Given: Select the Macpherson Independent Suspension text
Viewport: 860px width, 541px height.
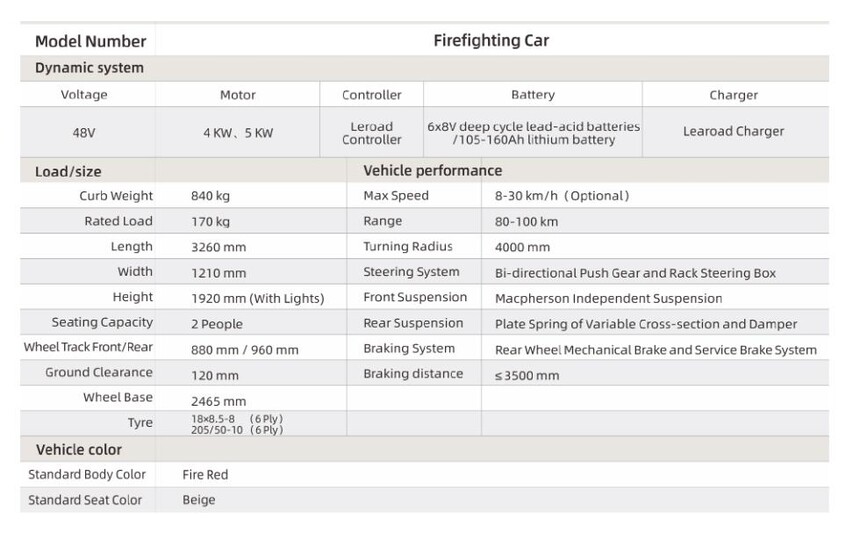Looking at the screenshot, I should (608, 298).
